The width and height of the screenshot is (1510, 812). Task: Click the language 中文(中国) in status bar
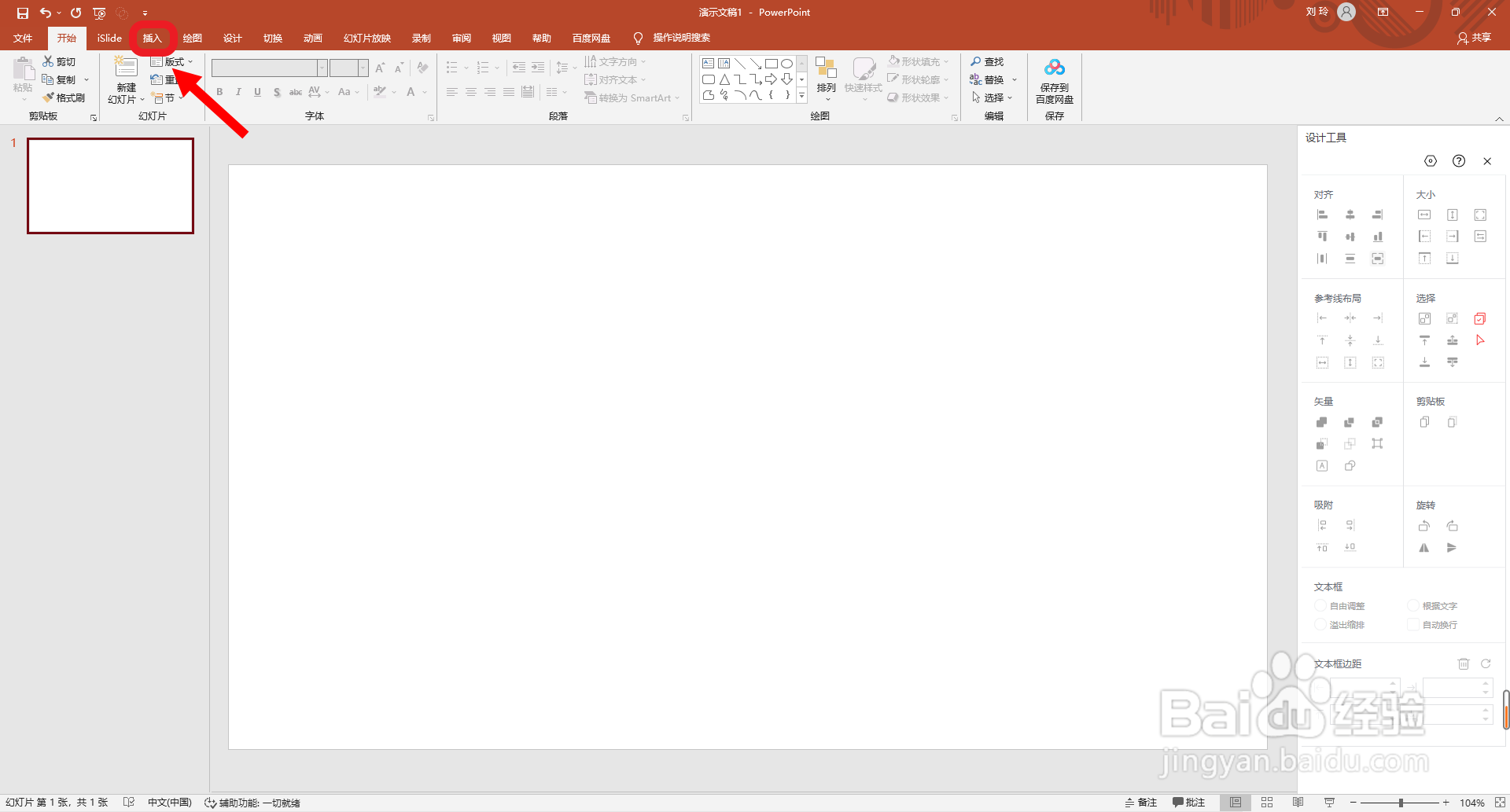point(169,803)
